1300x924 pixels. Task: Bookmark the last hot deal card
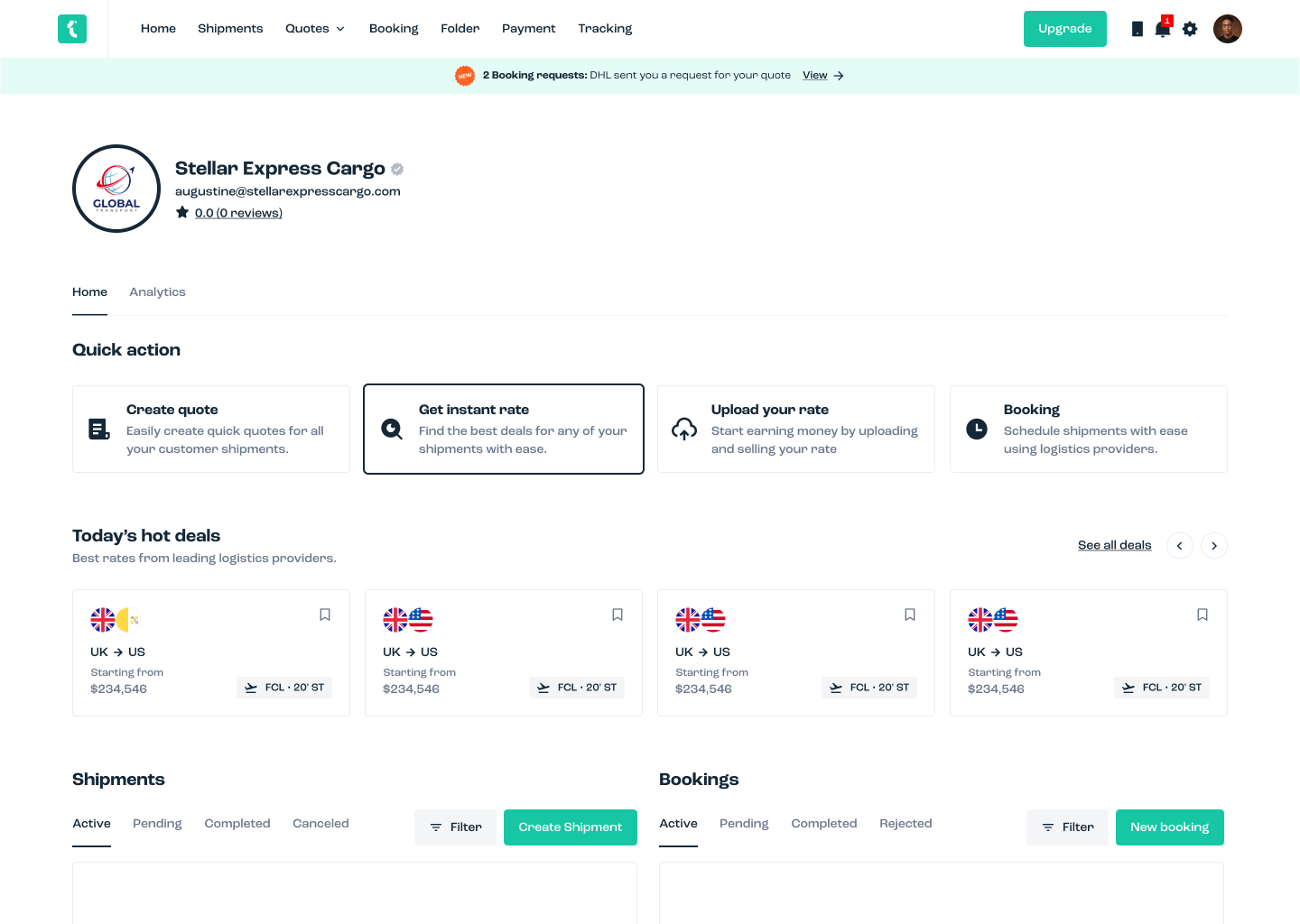click(1202, 614)
